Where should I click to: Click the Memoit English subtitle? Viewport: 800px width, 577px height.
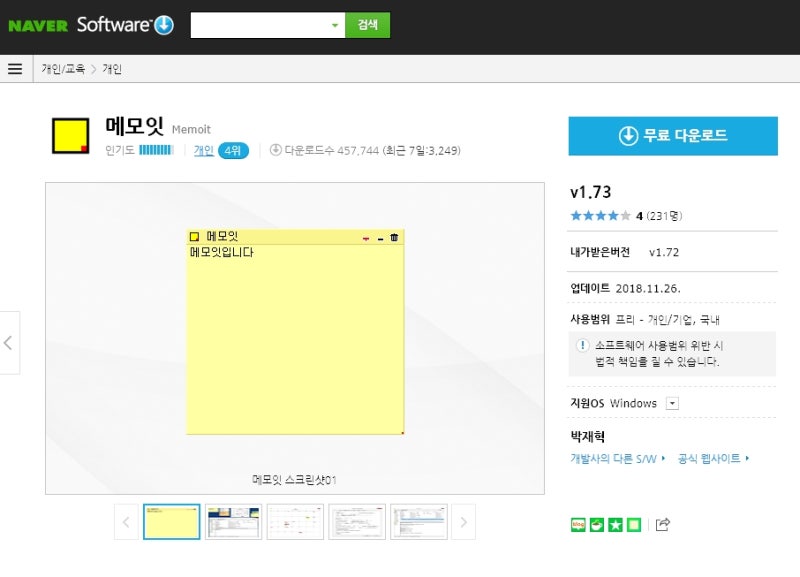[191, 130]
